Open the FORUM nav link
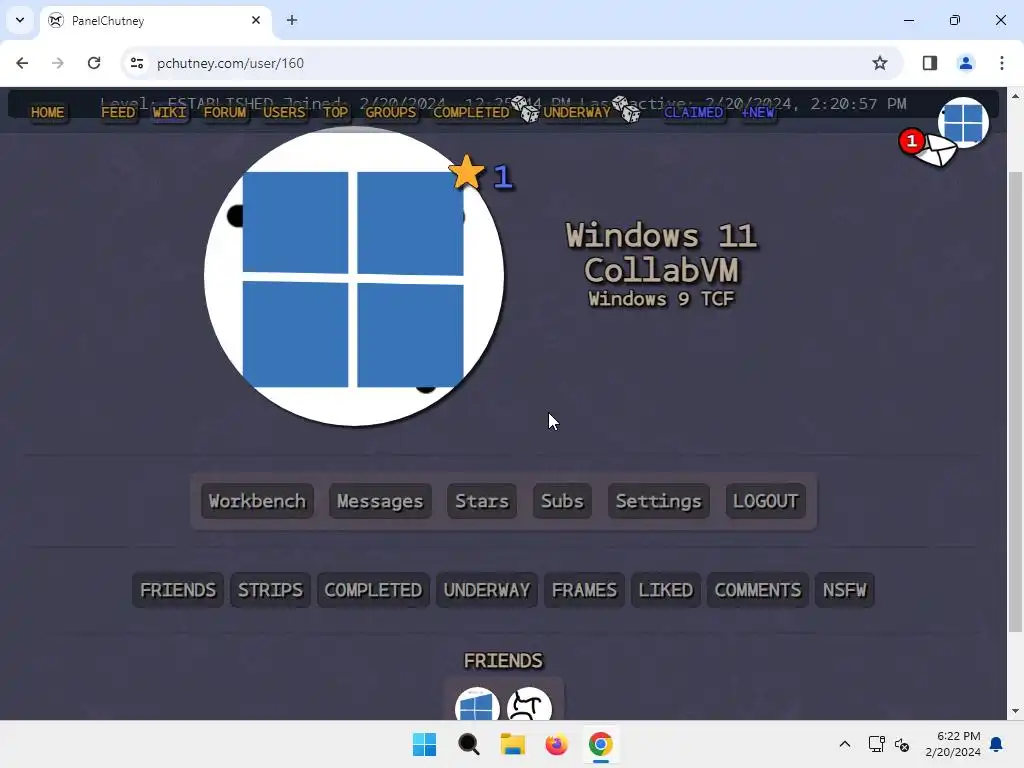 [225, 112]
